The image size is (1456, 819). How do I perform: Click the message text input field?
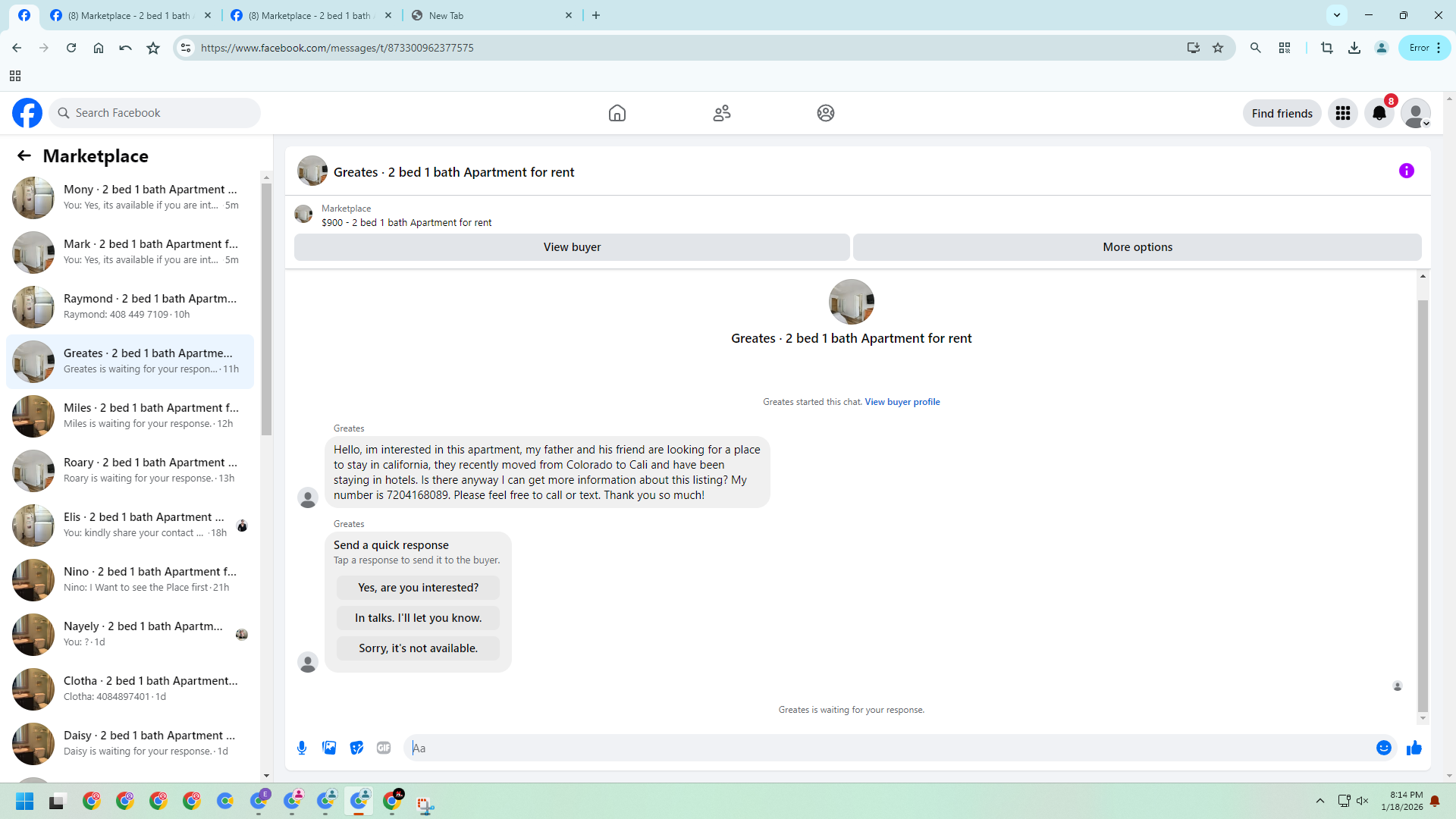887,748
